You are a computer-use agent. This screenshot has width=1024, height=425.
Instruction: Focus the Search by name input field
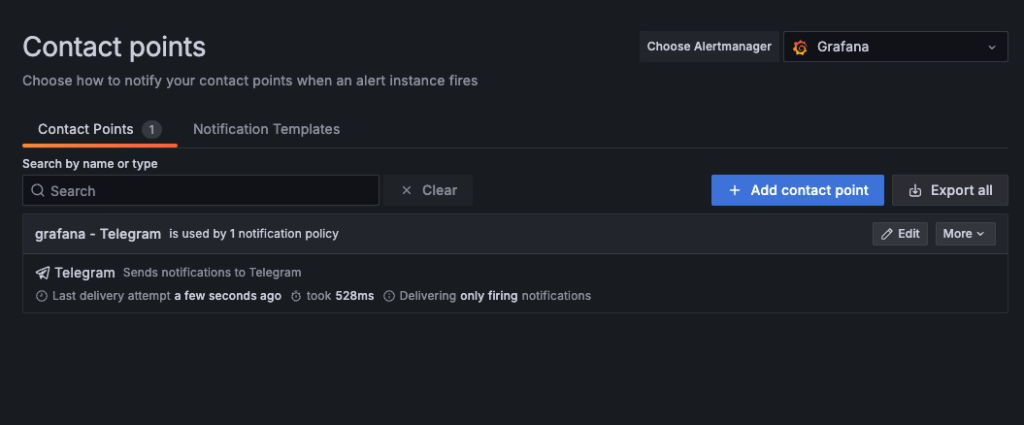pos(200,191)
